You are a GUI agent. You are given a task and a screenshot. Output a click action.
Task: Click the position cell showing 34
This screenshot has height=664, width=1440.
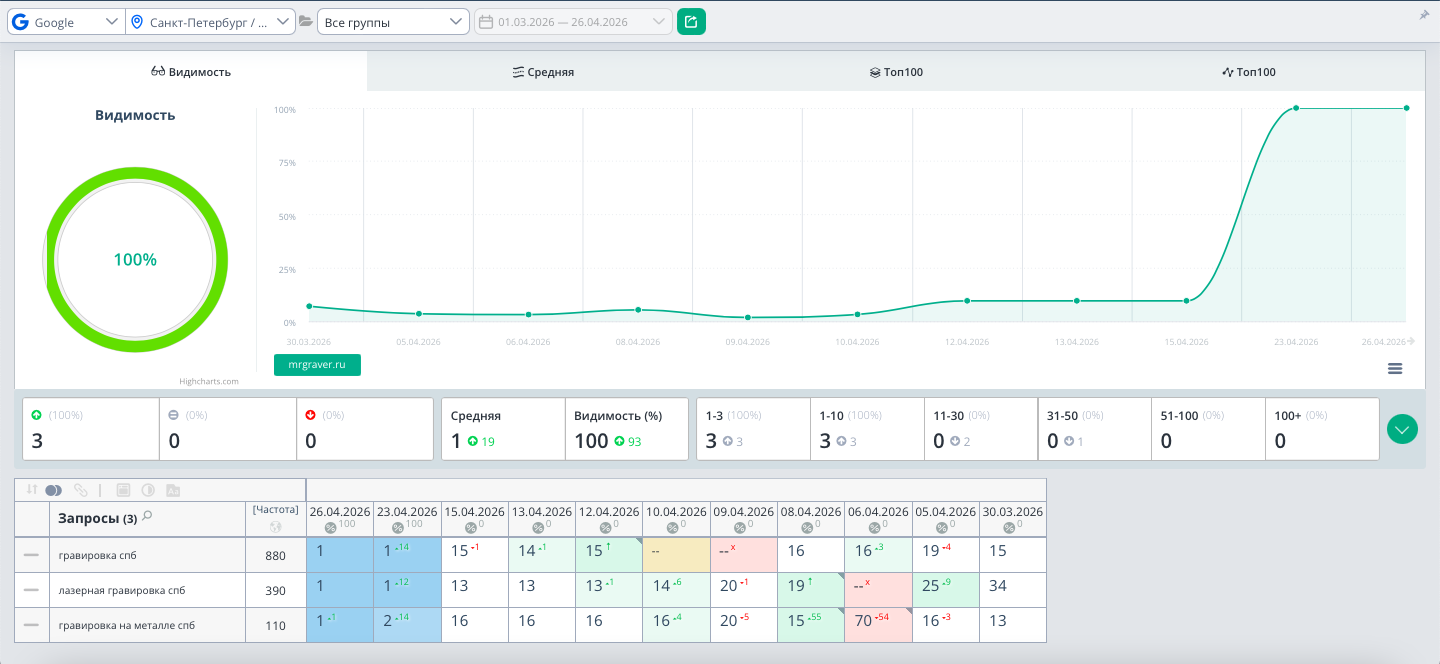point(1013,590)
